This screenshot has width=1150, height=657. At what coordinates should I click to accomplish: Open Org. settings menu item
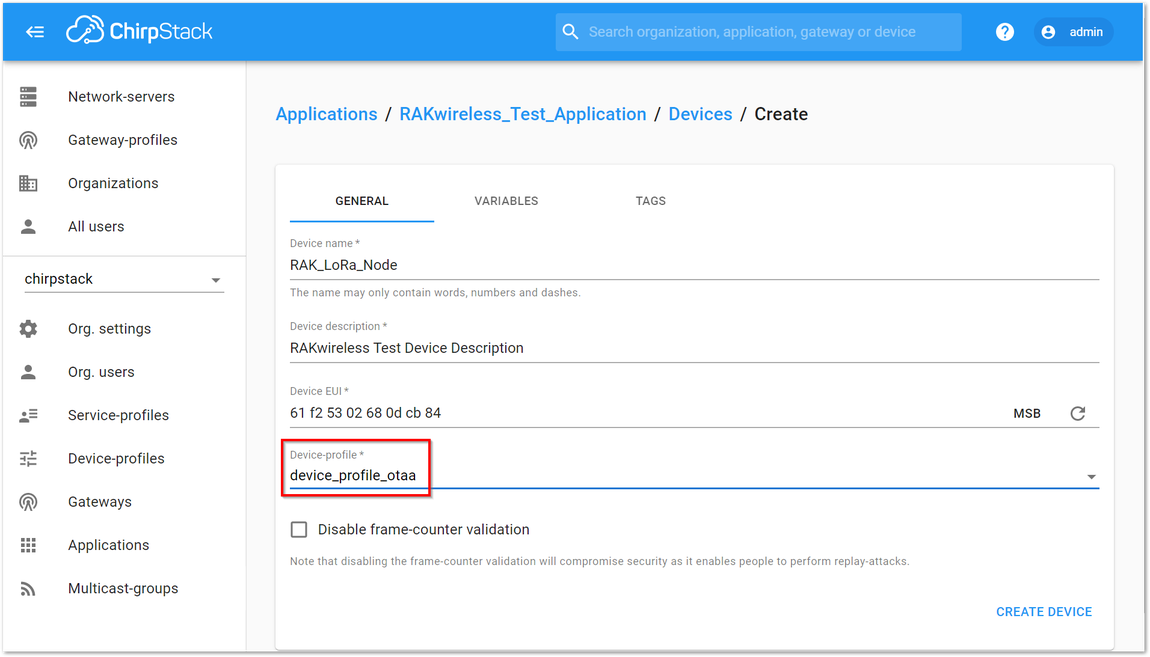[109, 328]
